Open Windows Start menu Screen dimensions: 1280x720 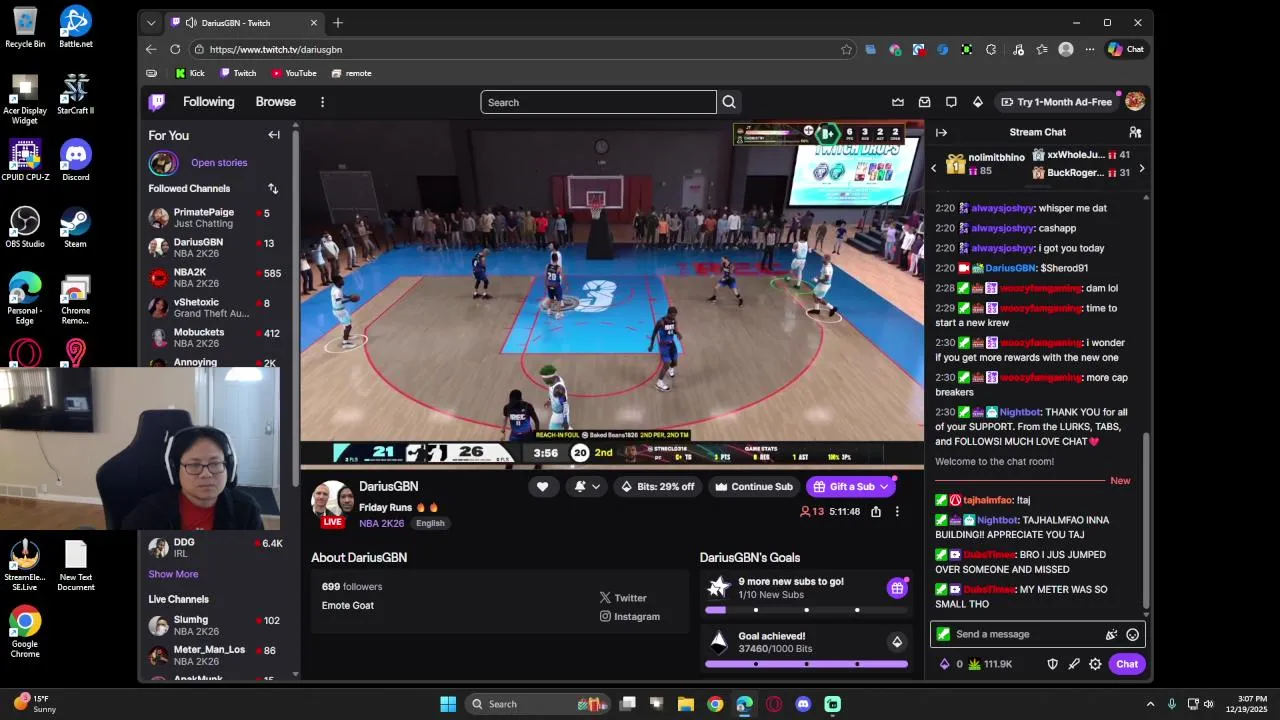tap(448, 704)
